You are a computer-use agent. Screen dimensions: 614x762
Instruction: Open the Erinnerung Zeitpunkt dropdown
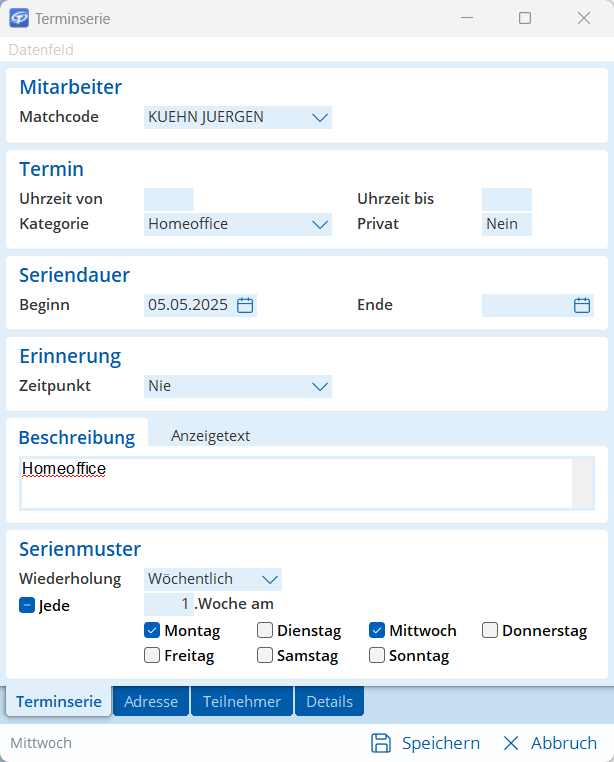[x=319, y=386]
